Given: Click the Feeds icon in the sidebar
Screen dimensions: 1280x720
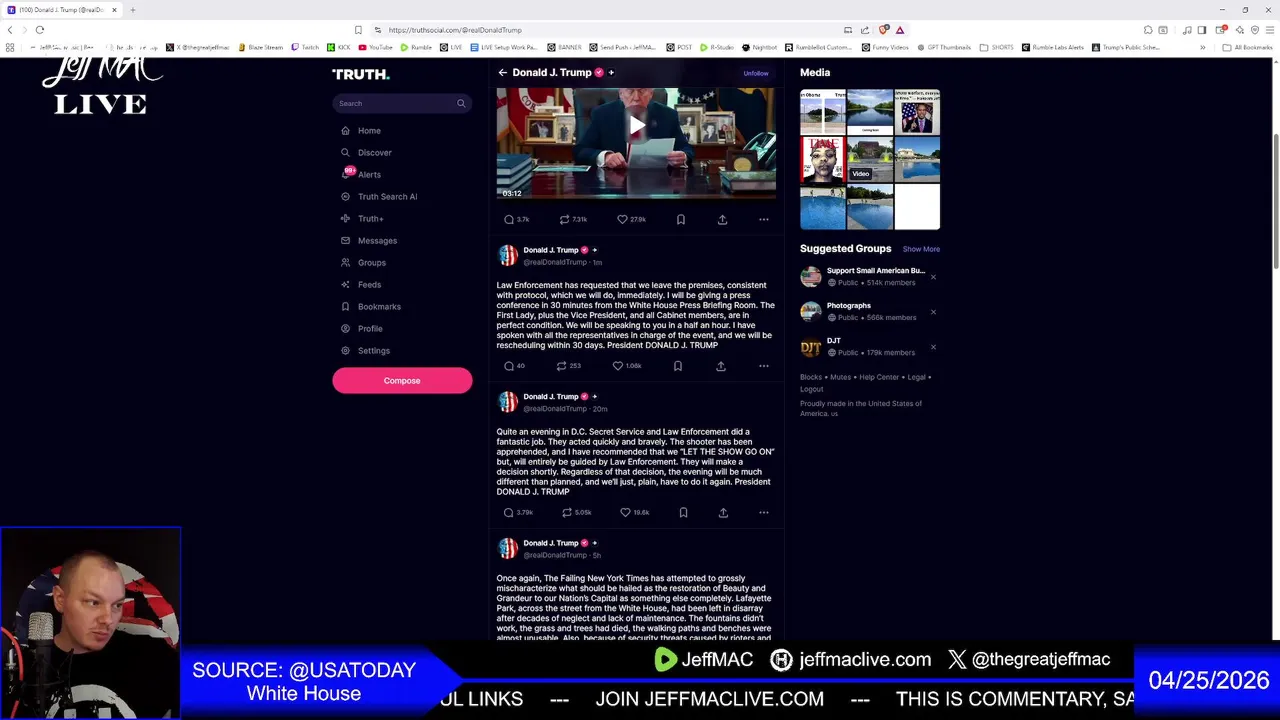Looking at the screenshot, I should 345,285.
